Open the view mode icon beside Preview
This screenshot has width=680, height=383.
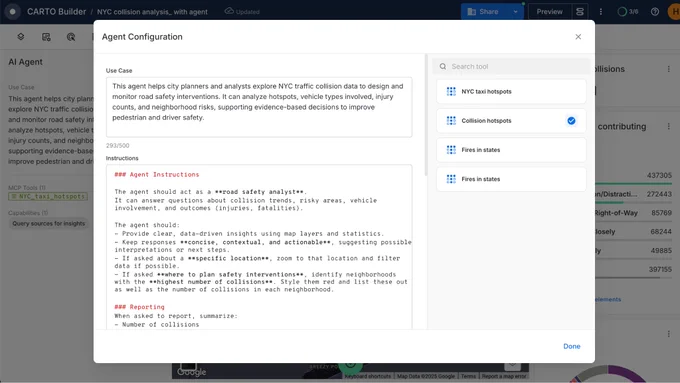coord(580,12)
